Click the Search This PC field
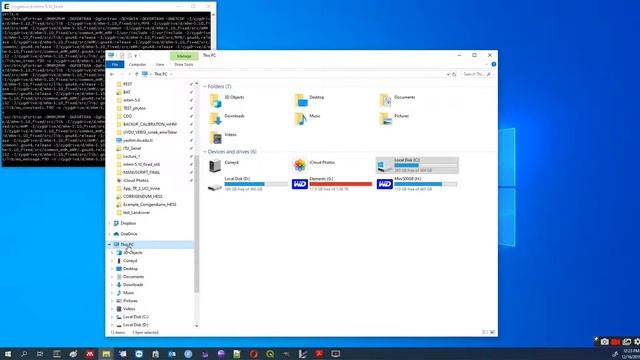 click(x=477, y=74)
